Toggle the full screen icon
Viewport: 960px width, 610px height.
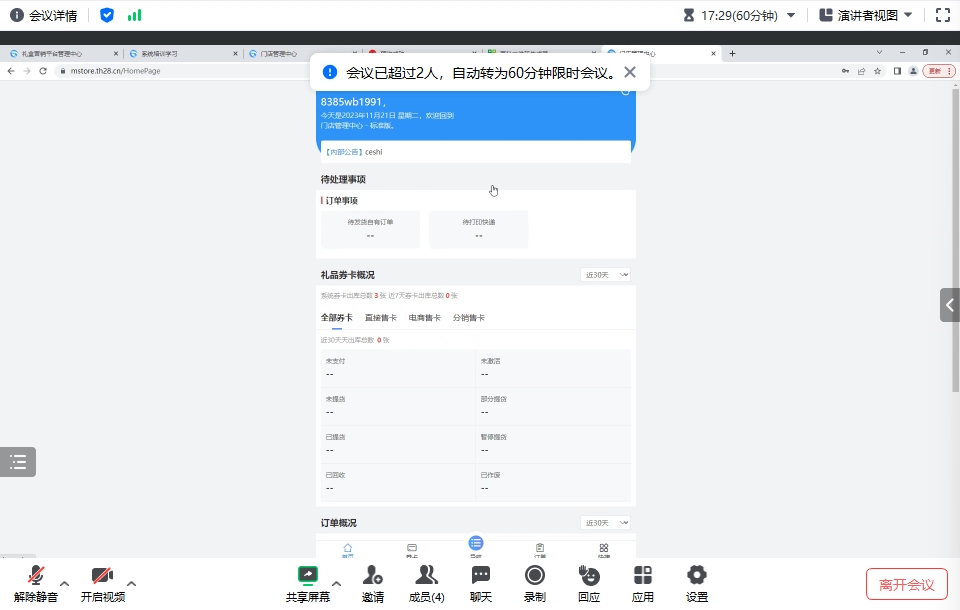942,15
